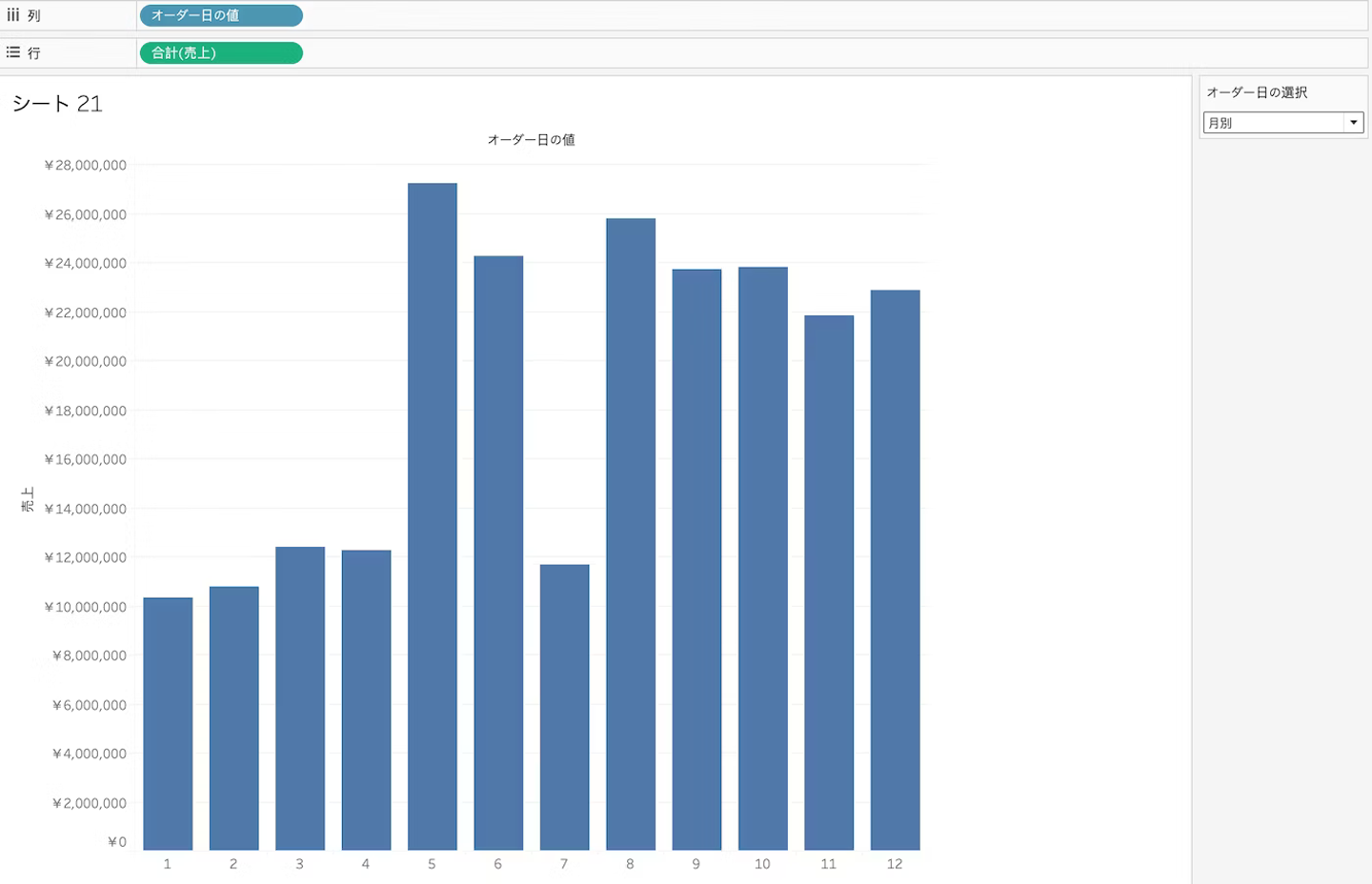Select the bar for month 1
The image size is (1372, 884).
[168, 724]
